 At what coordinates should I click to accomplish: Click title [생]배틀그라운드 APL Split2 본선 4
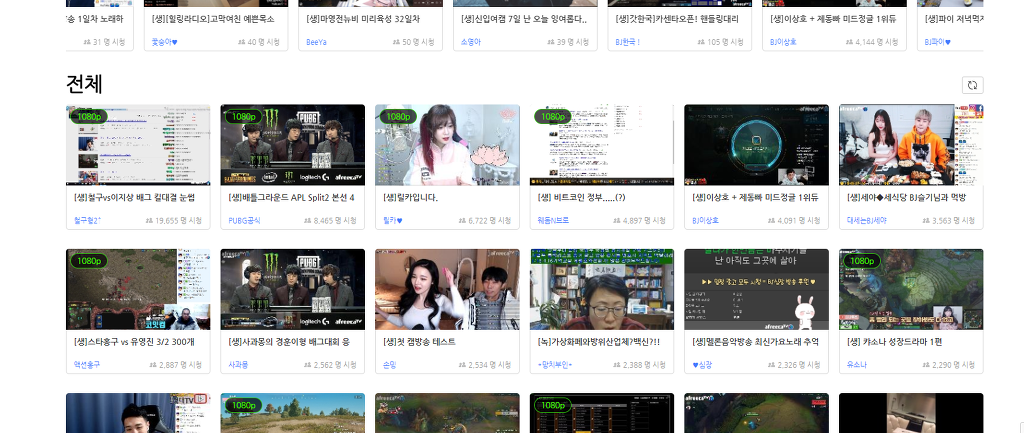[292, 197]
